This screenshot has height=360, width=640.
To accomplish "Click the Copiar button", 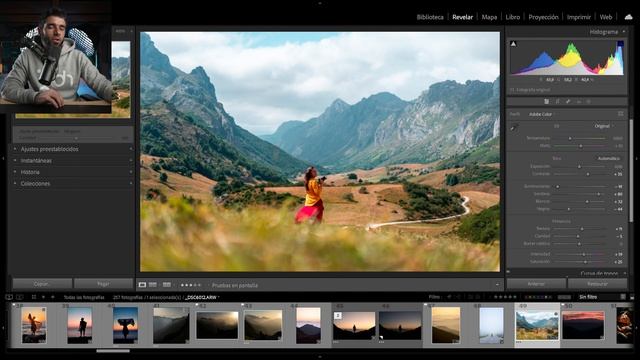I will click(42, 284).
